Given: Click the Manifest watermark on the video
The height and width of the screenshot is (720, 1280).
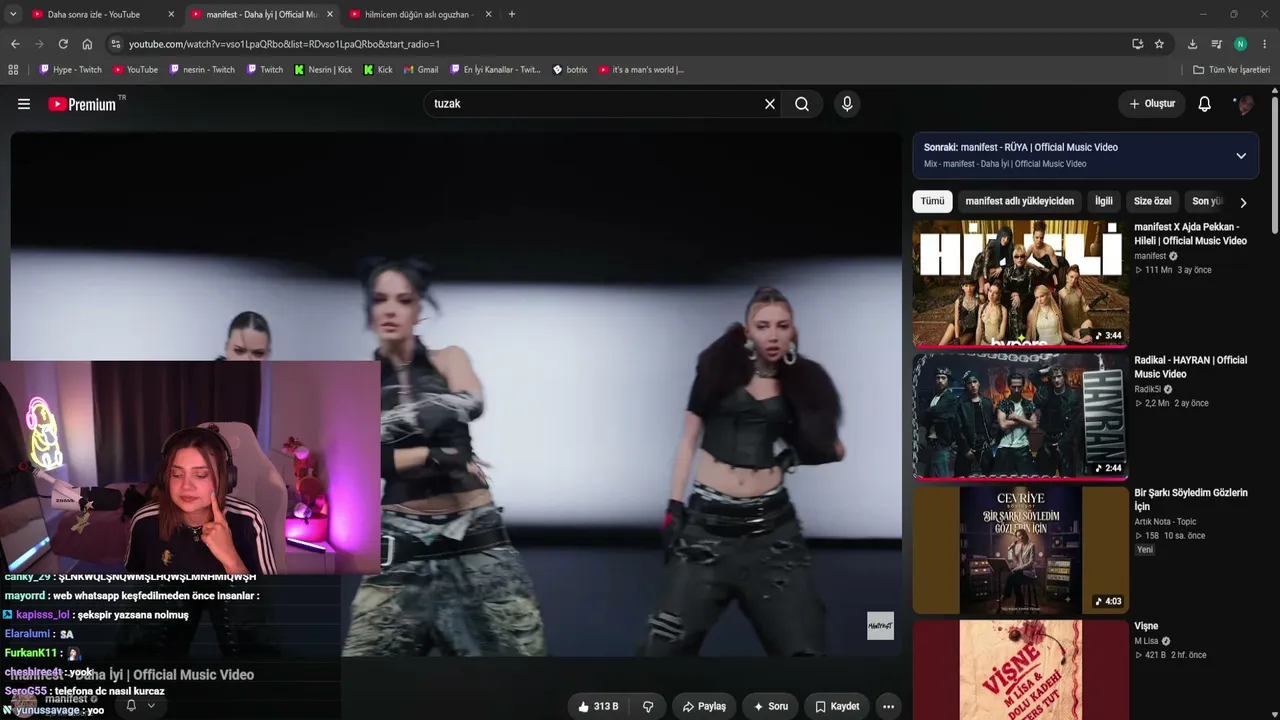Looking at the screenshot, I should click(880, 626).
